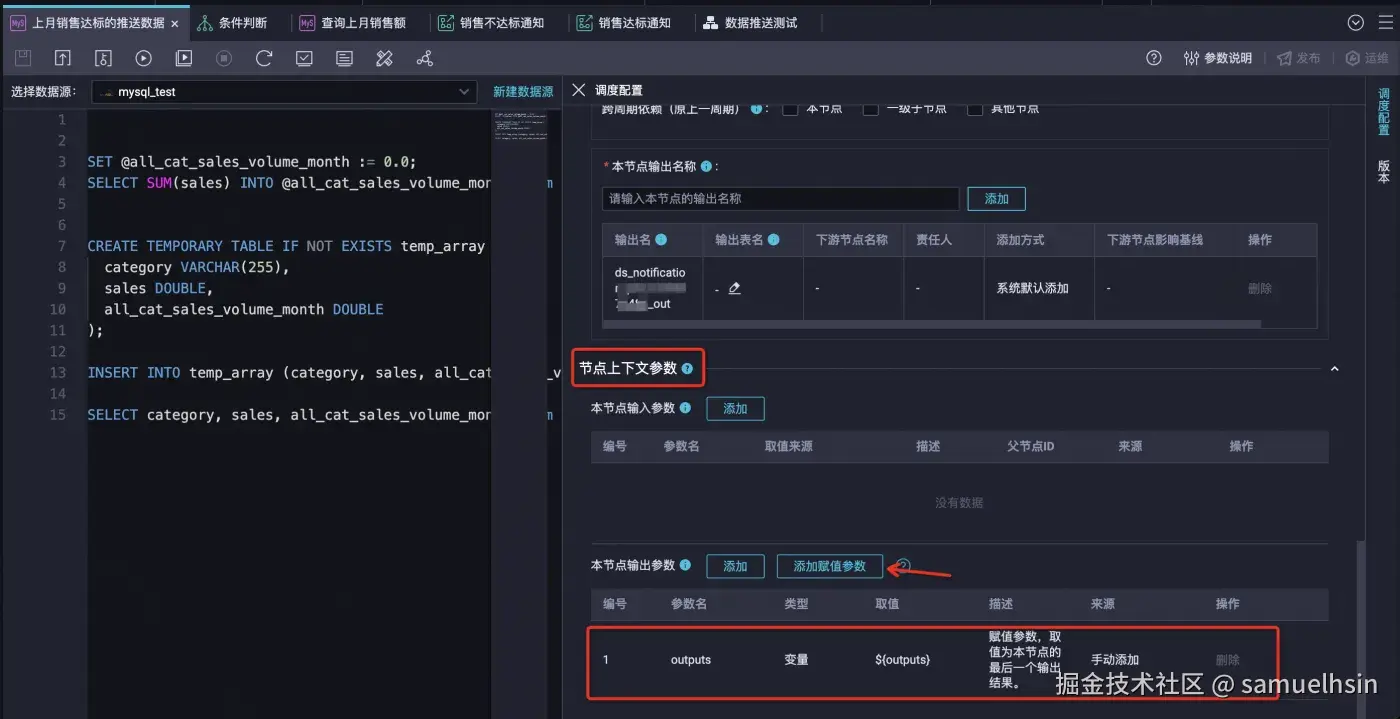Click the smoke test check toolbar icon
This screenshot has height=719, width=1400.
(304, 58)
